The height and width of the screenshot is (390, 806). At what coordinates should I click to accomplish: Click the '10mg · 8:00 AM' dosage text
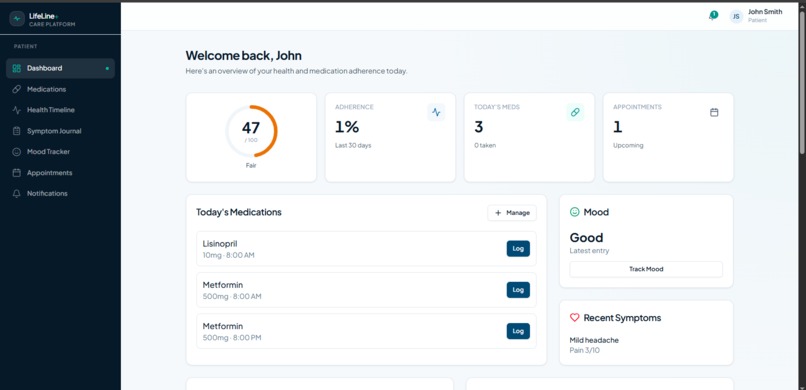228,255
